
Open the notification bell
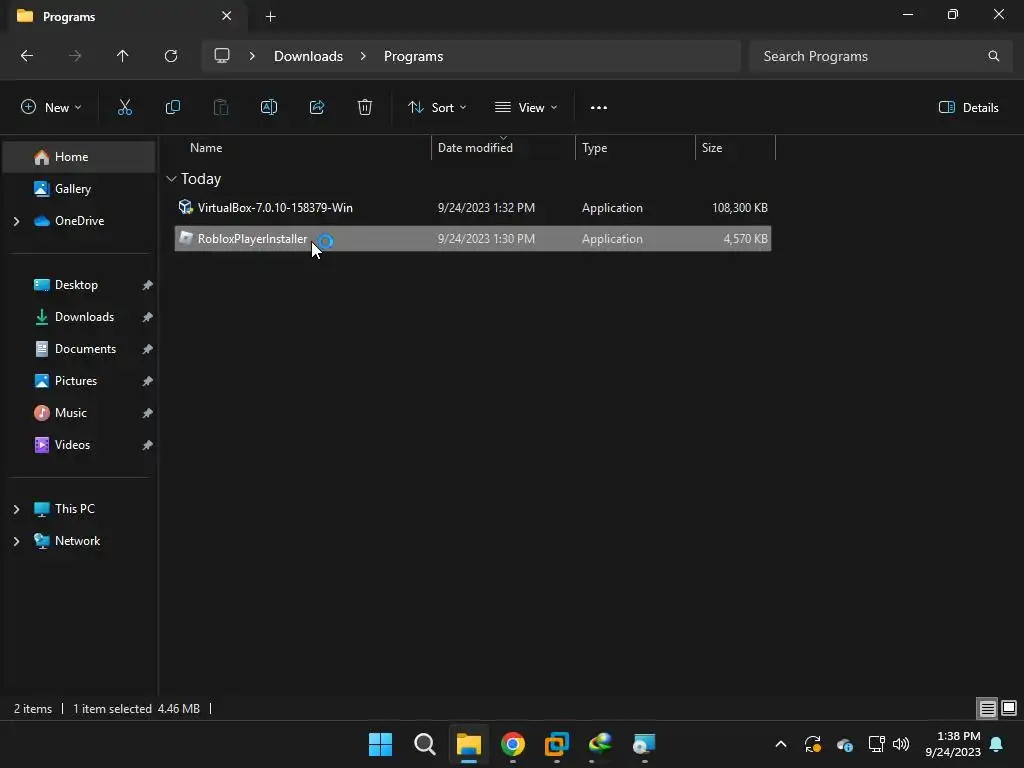pyautogui.click(x=997, y=744)
